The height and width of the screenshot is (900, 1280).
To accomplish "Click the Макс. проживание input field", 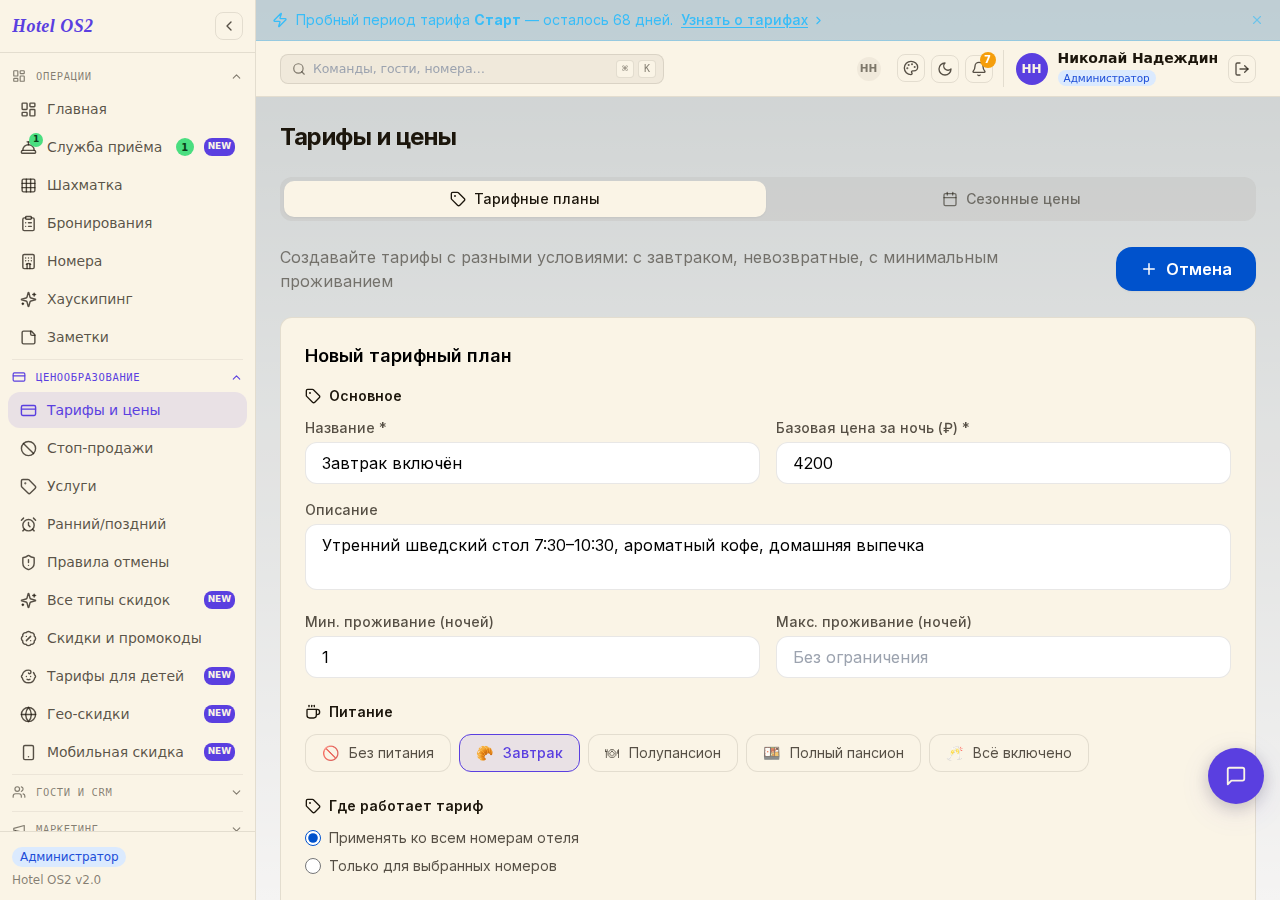I will (x=1003, y=657).
